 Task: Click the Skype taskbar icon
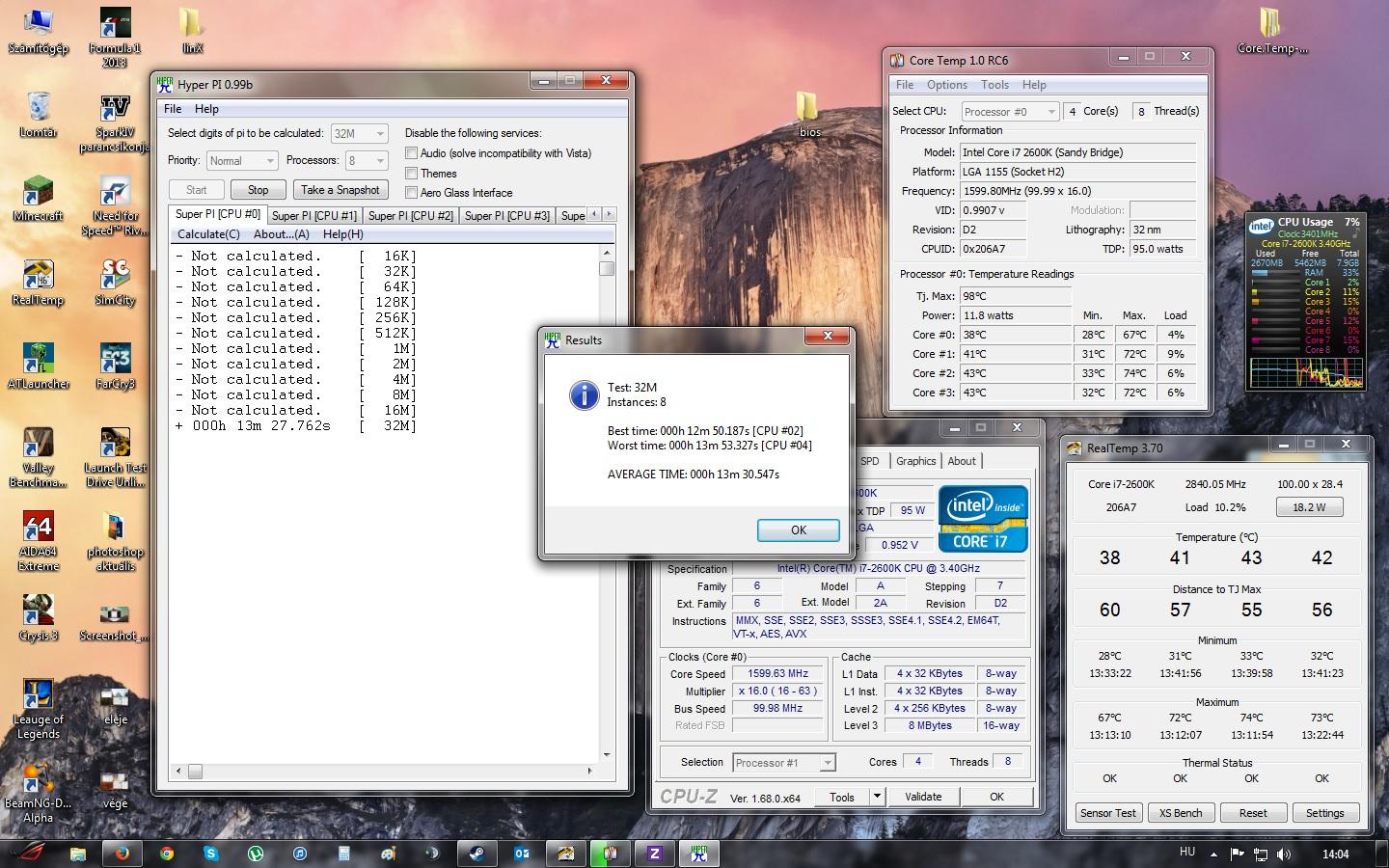coord(210,853)
